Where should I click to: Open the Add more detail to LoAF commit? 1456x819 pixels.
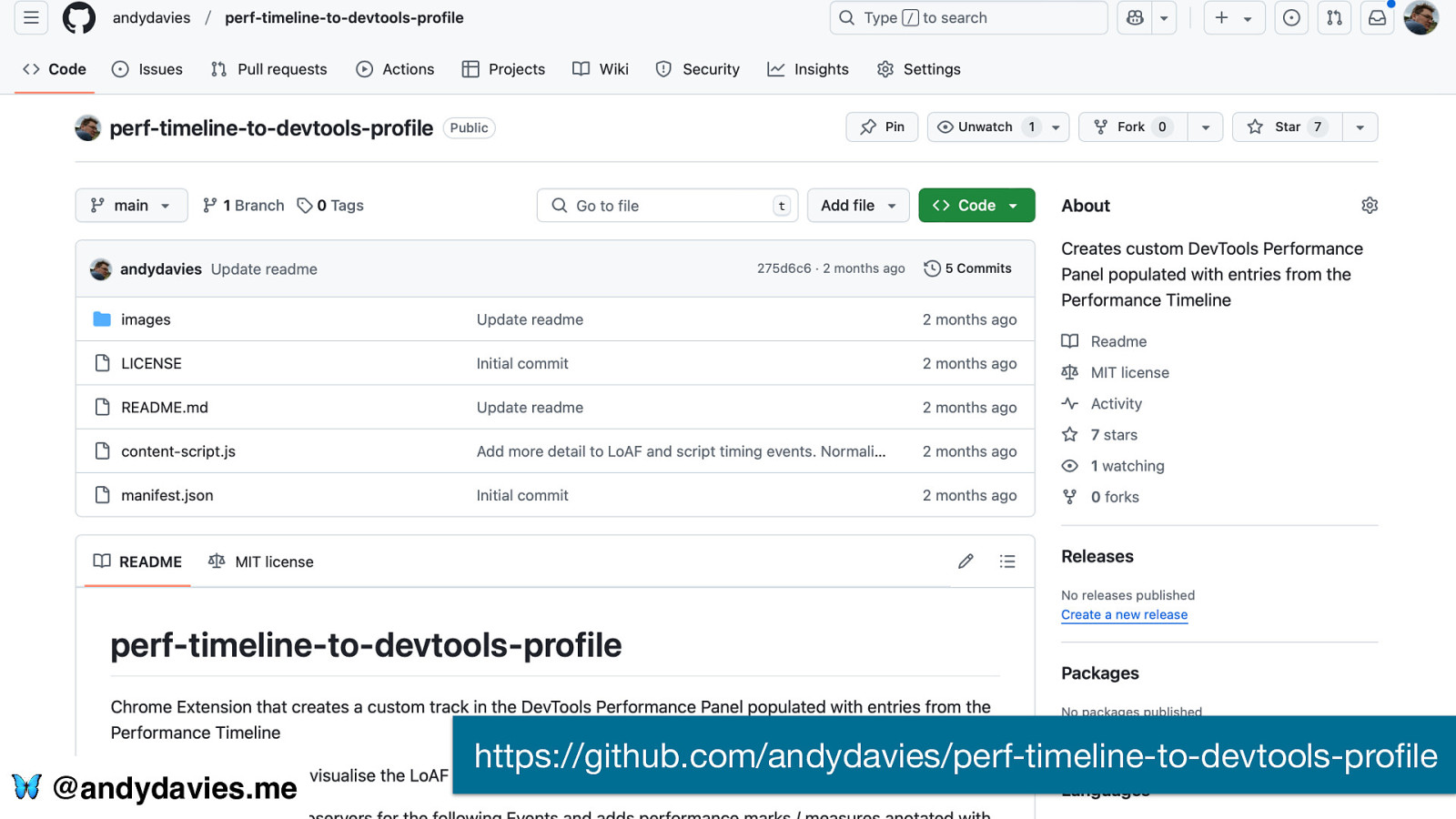pos(681,451)
